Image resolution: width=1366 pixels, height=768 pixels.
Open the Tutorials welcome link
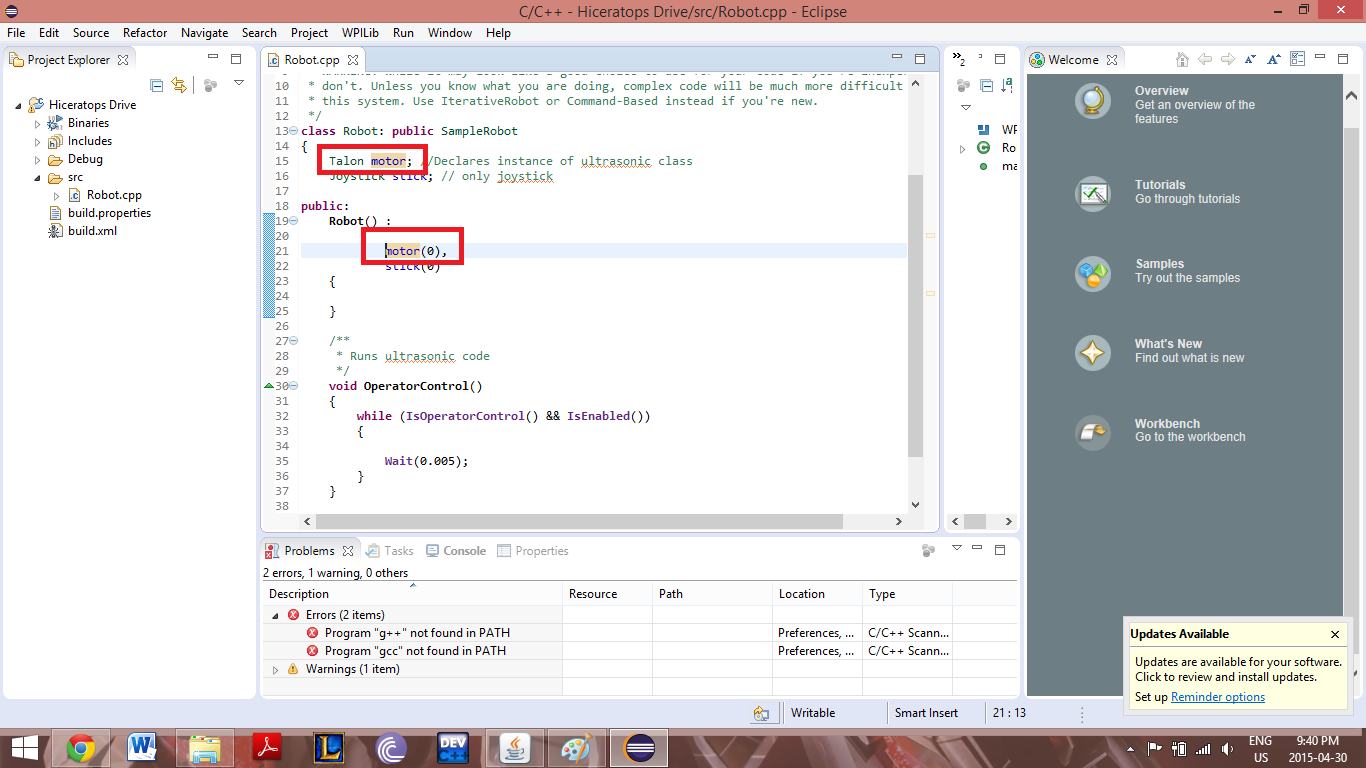[1160, 185]
